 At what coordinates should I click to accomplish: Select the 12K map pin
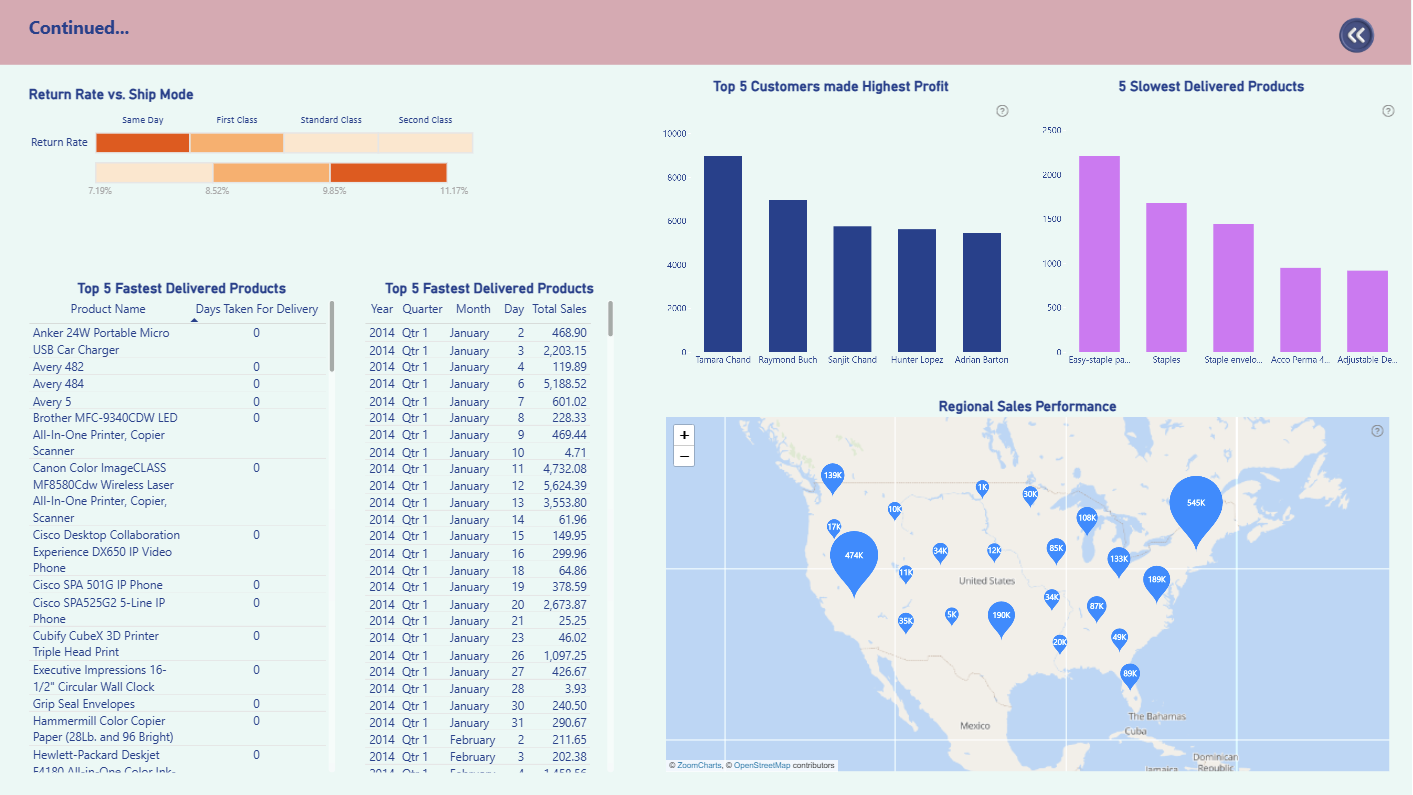click(994, 553)
